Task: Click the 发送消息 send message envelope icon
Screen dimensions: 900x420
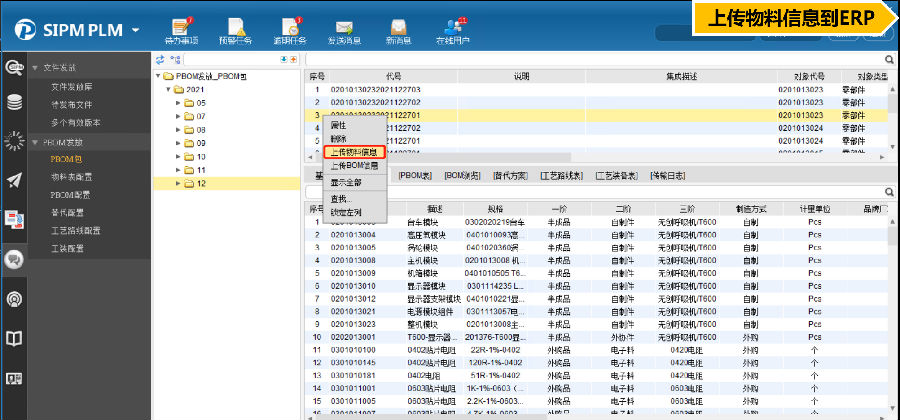Action: point(345,27)
